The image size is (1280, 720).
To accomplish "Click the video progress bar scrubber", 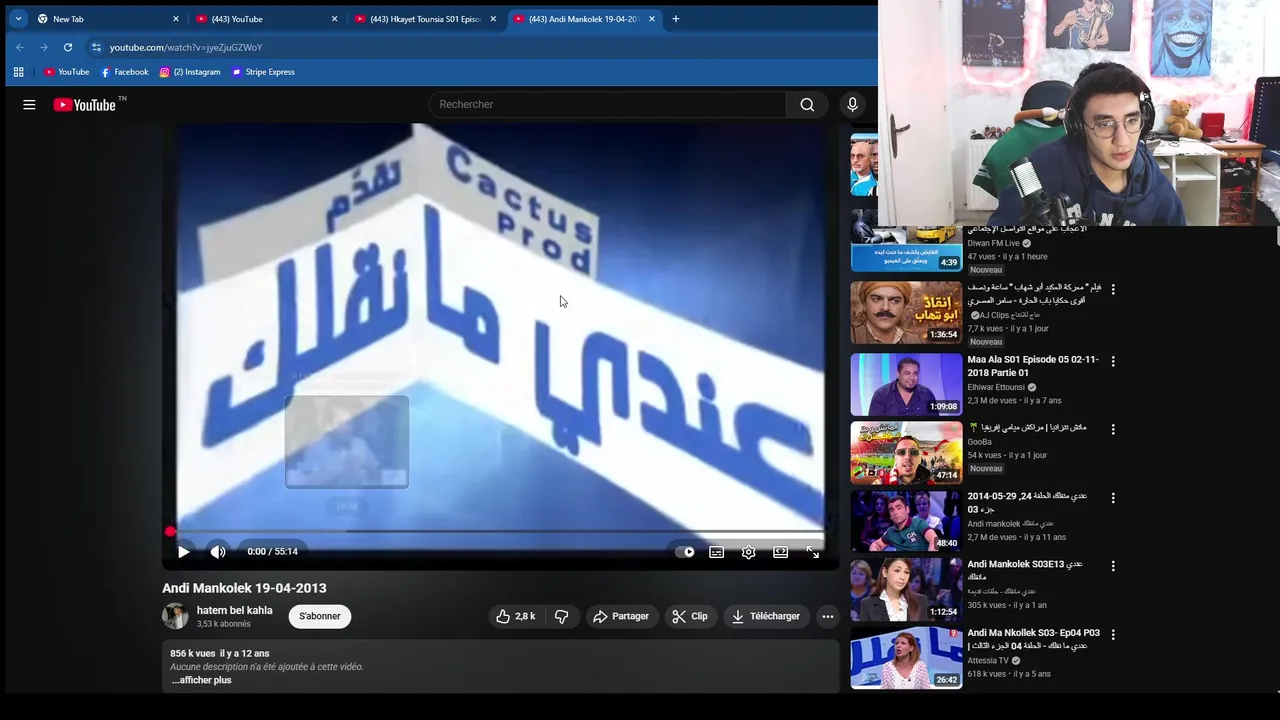I will click(x=170, y=532).
